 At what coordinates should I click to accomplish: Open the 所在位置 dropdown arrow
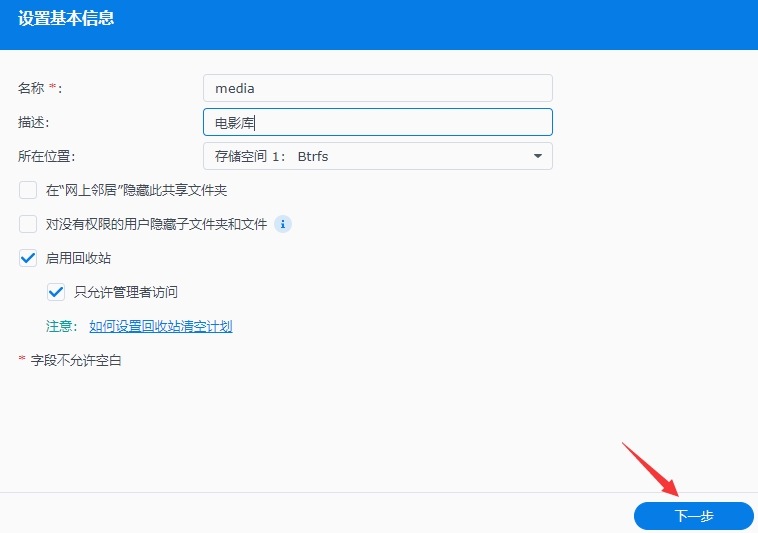click(x=537, y=156)
